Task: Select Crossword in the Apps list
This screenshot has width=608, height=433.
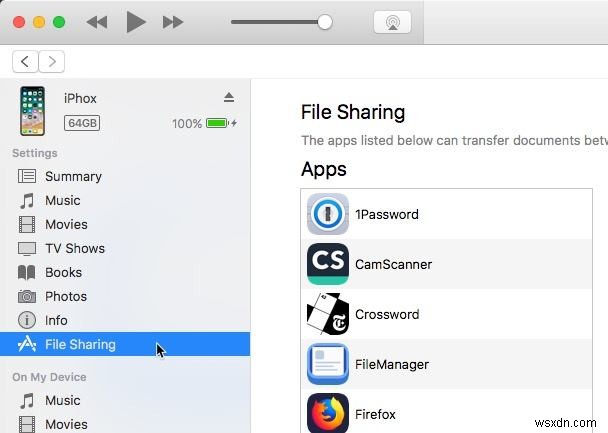Action: coord(446,314)
